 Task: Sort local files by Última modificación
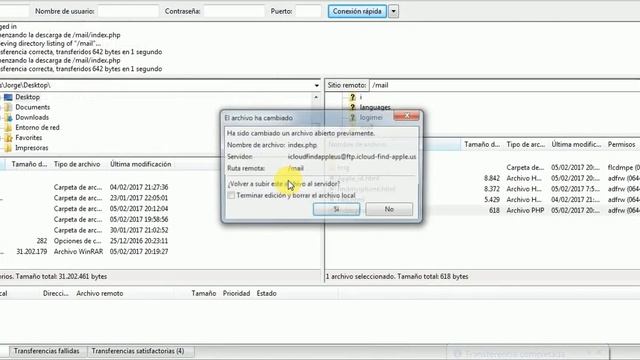140,164
